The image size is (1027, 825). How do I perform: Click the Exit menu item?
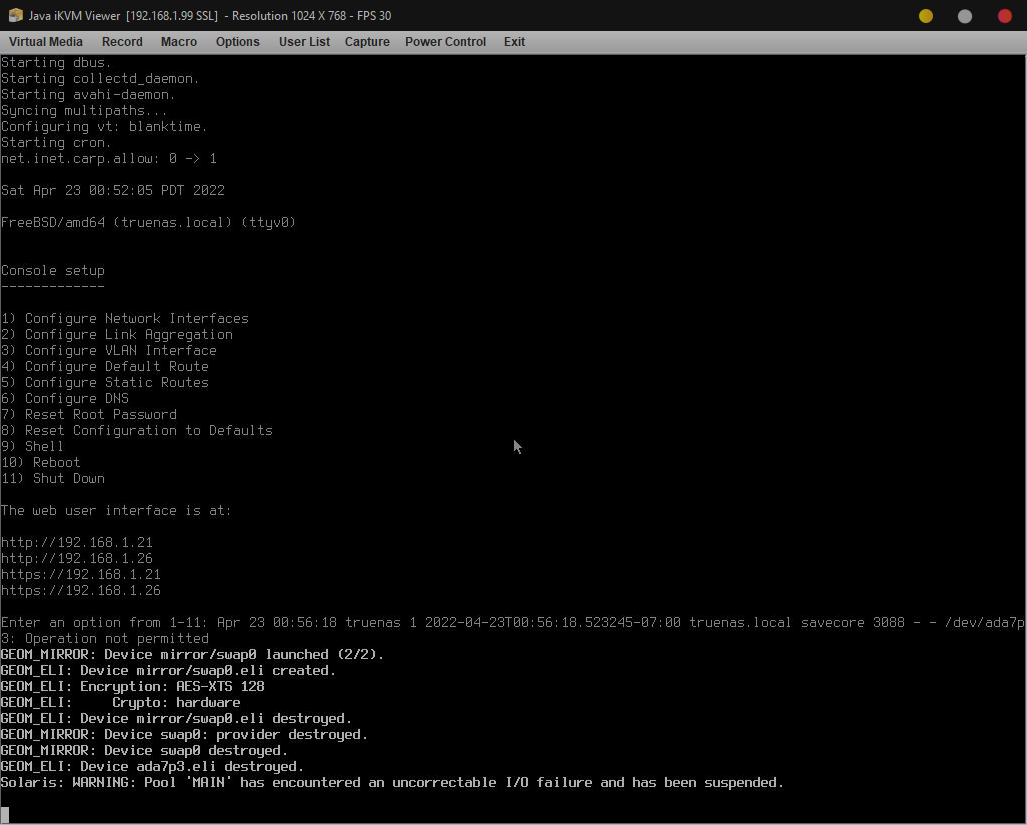coord(514,42)
